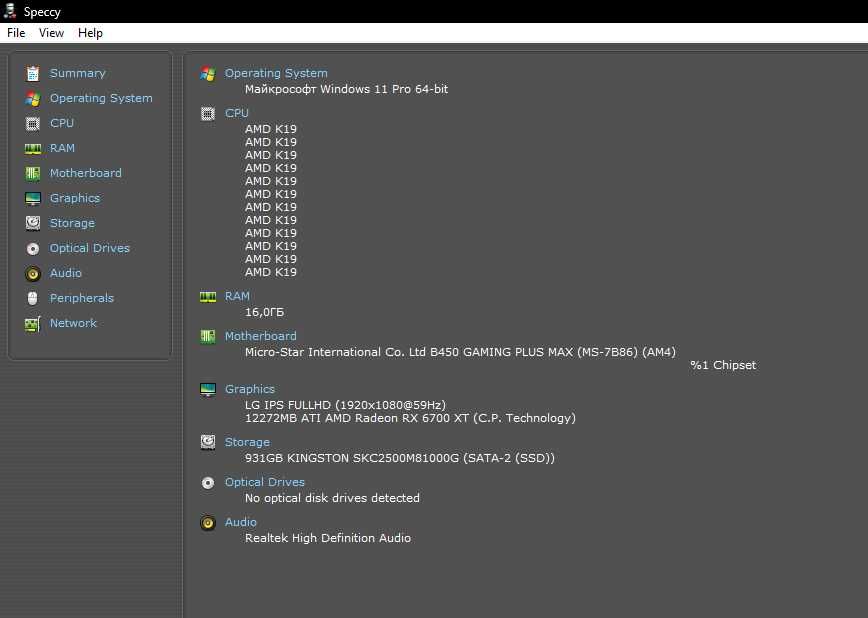
Task: Click the Graphics heading icon in summary
Action: (x=208, y=390)
